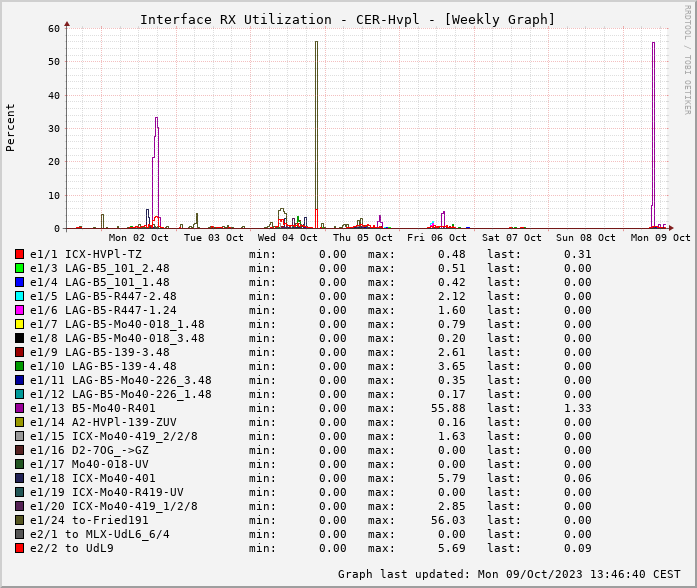Select the purple swatch for e1/13 B5-Mo40-R401
Viewport: 697px width, 588px height.
19,408
